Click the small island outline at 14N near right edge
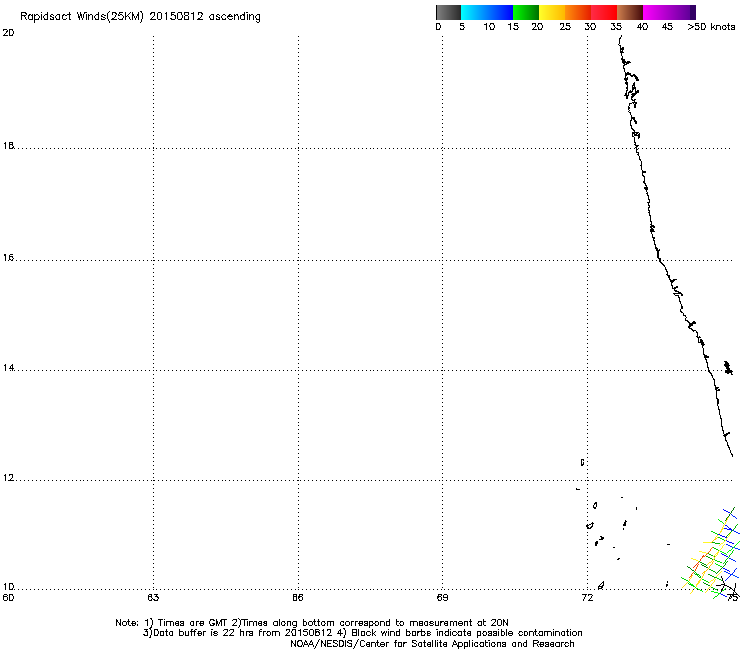 (x=728, y=367)
